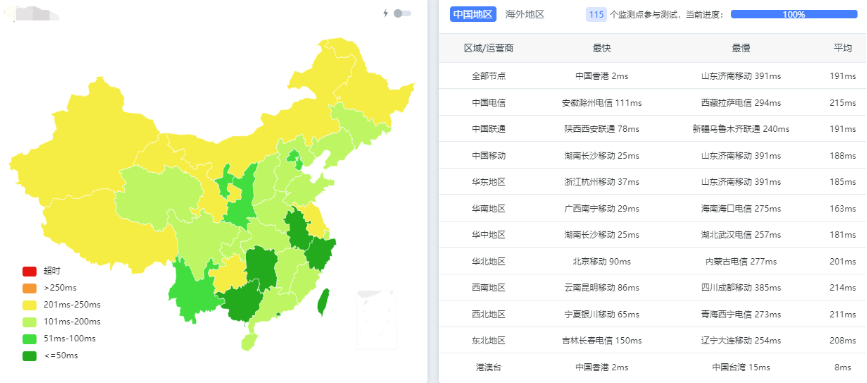The width and height of the screenshot is (867, 383).
Task: Click the 港澳台 row label
Action: click(489, 368)
